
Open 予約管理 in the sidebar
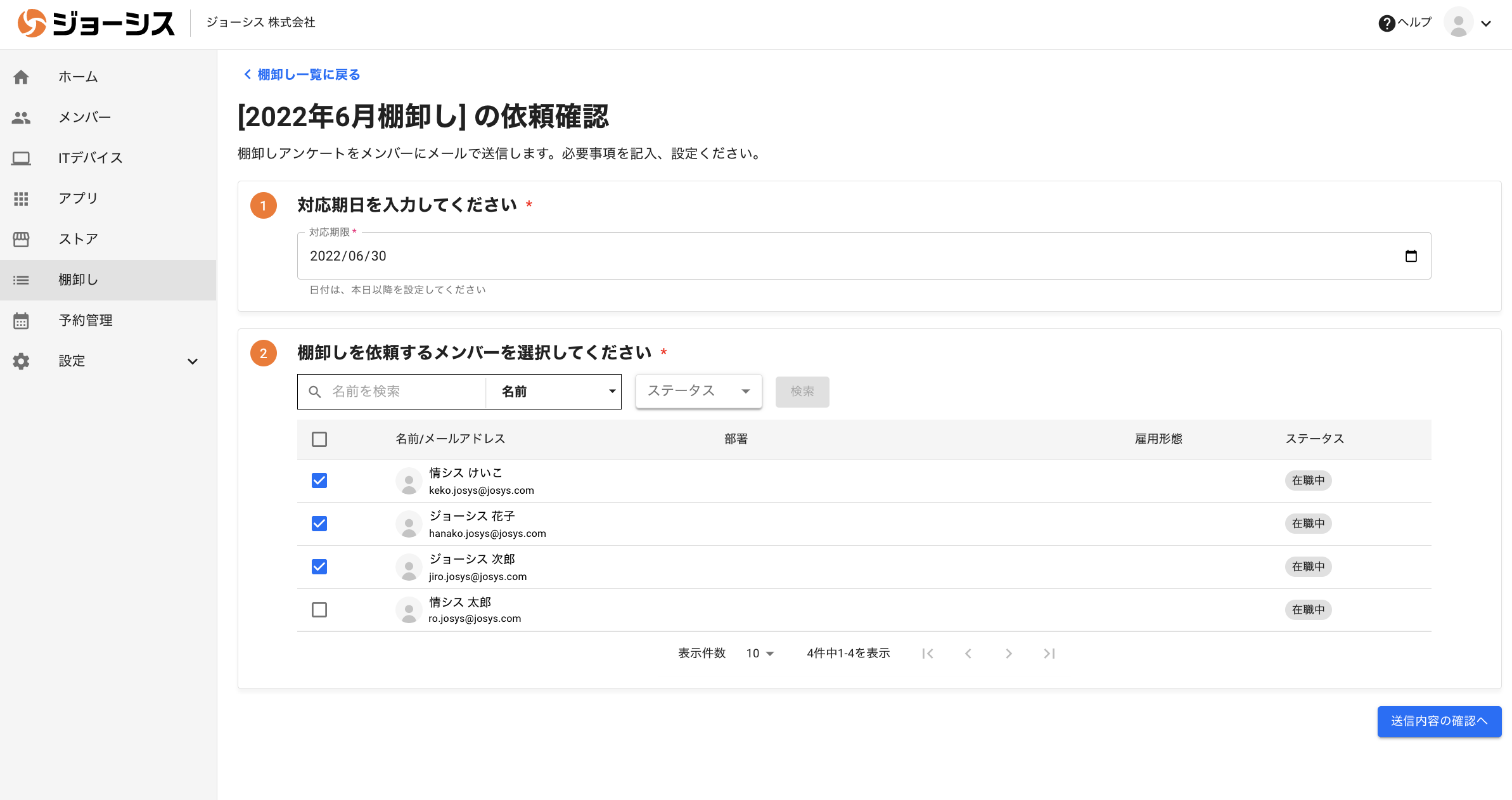(86, 321)
